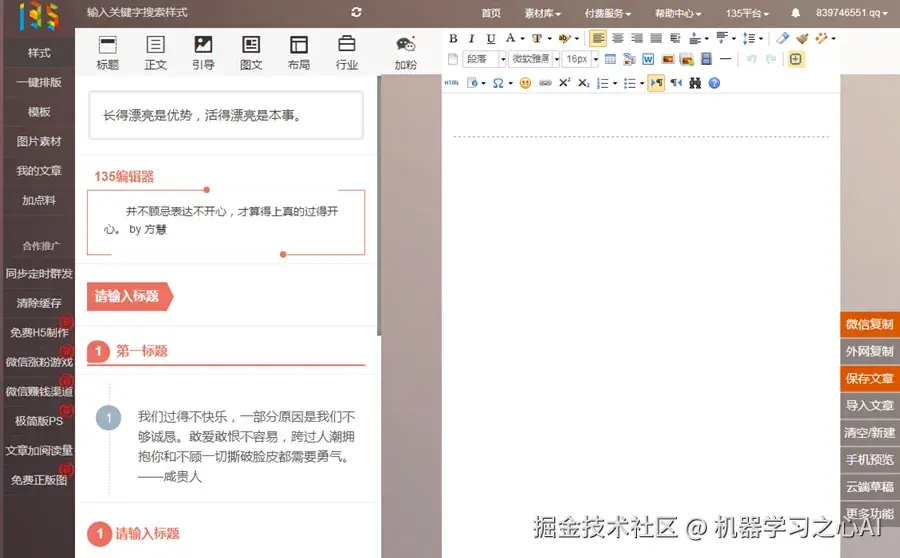Insert a table
Screen dimensions: 900x558
click(x=610, y=59)
